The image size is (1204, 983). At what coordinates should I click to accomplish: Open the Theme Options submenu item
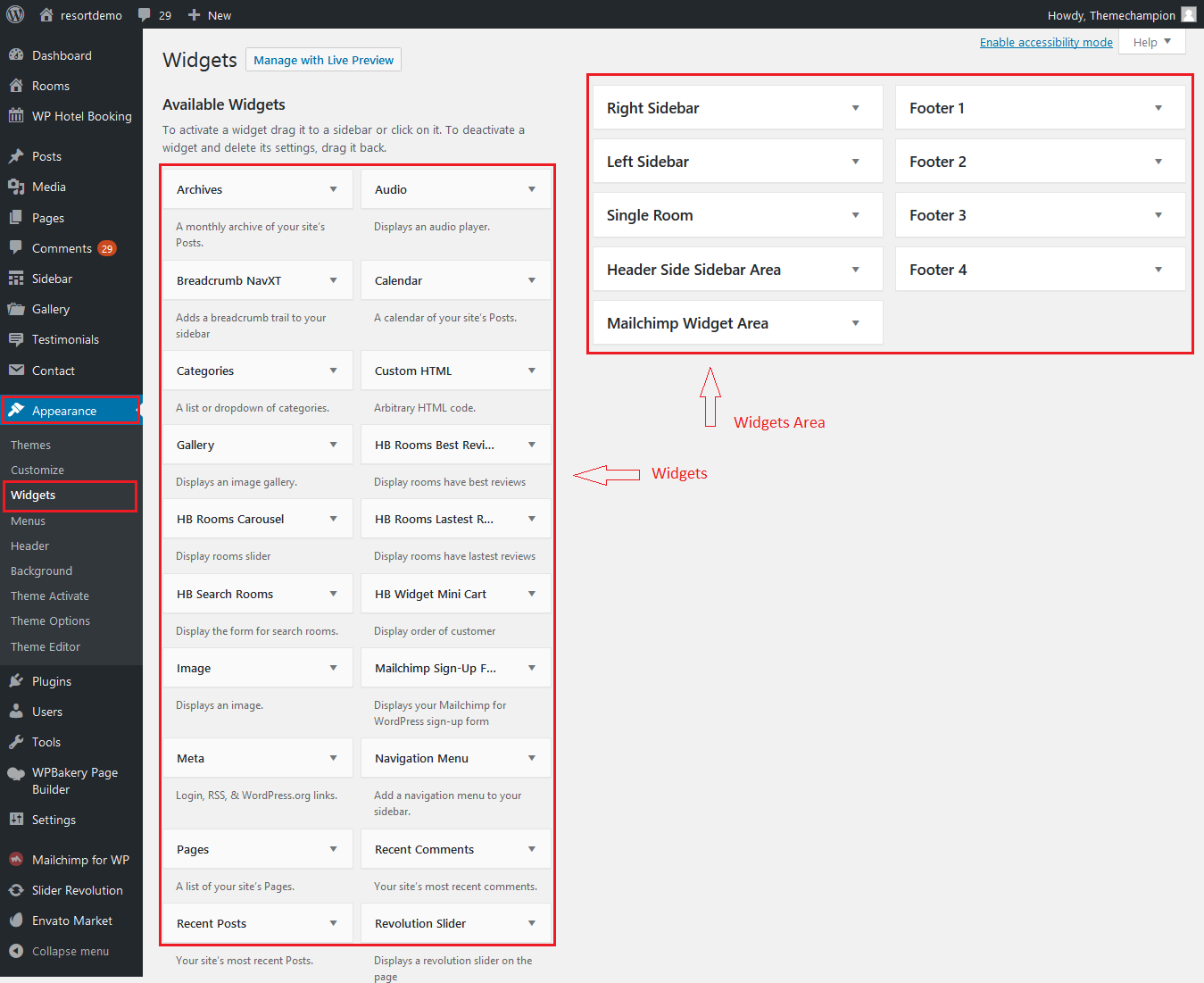(x=50, y=621)
